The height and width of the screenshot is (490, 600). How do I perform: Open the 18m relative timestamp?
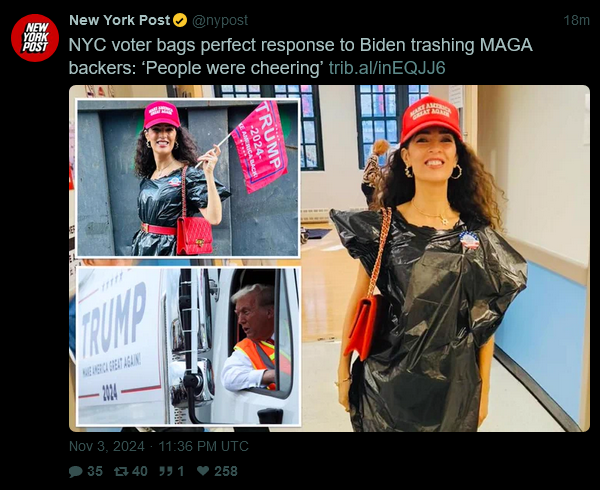(x=576, y=20)
